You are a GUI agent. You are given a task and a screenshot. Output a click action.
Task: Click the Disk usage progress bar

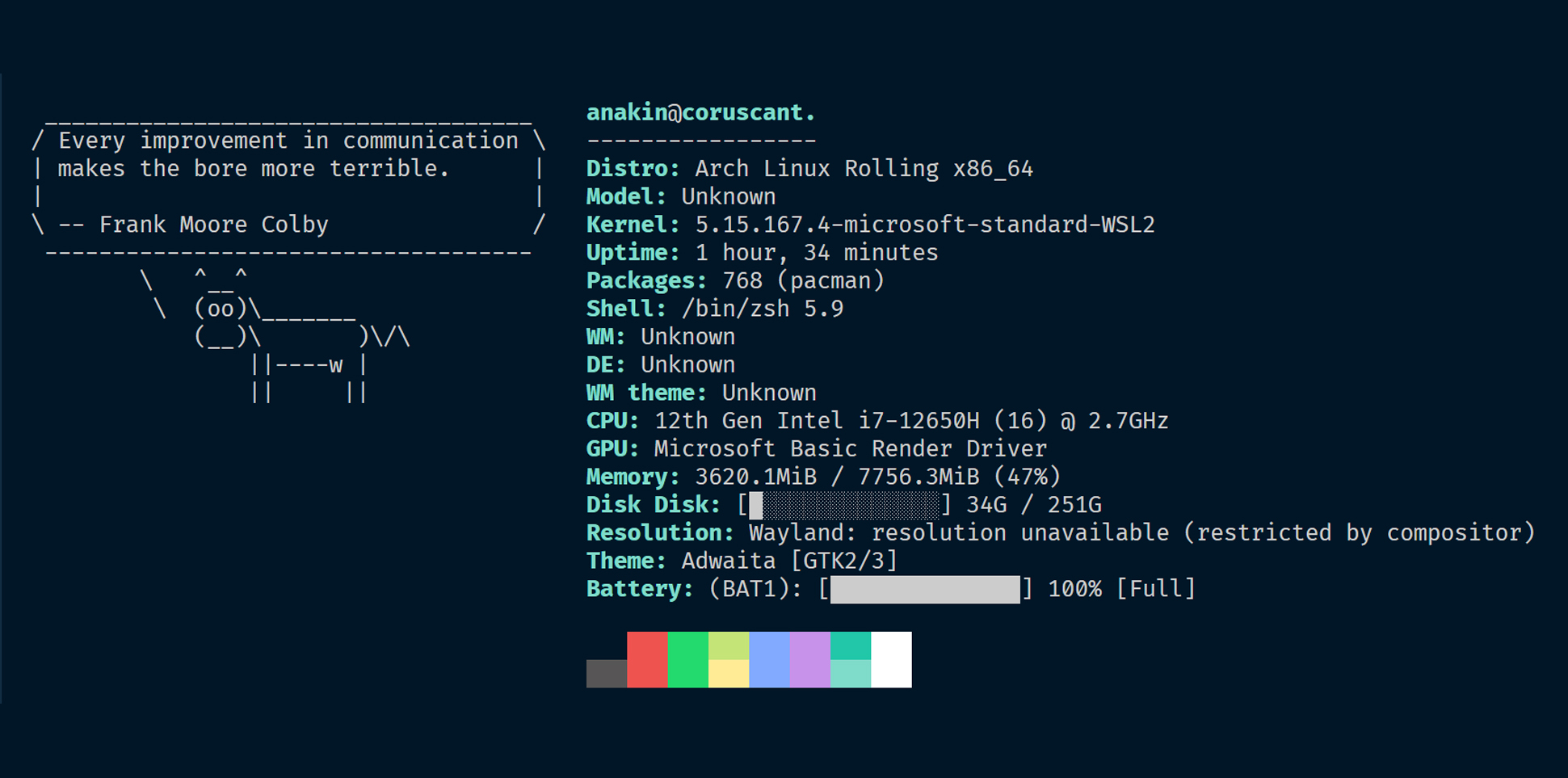point(844,505)
